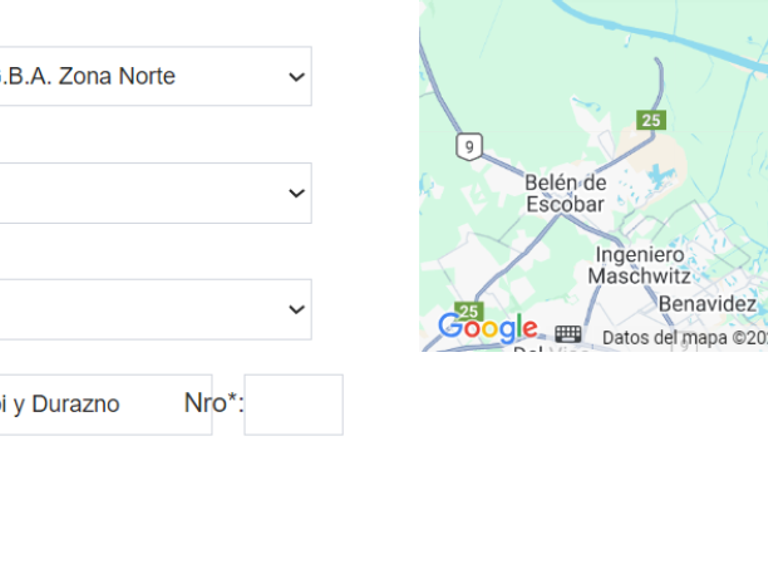The height and width of the screenshot is (576, 768).
Task: Expand the empty dropdown above the street field
Action: point(150,309)
